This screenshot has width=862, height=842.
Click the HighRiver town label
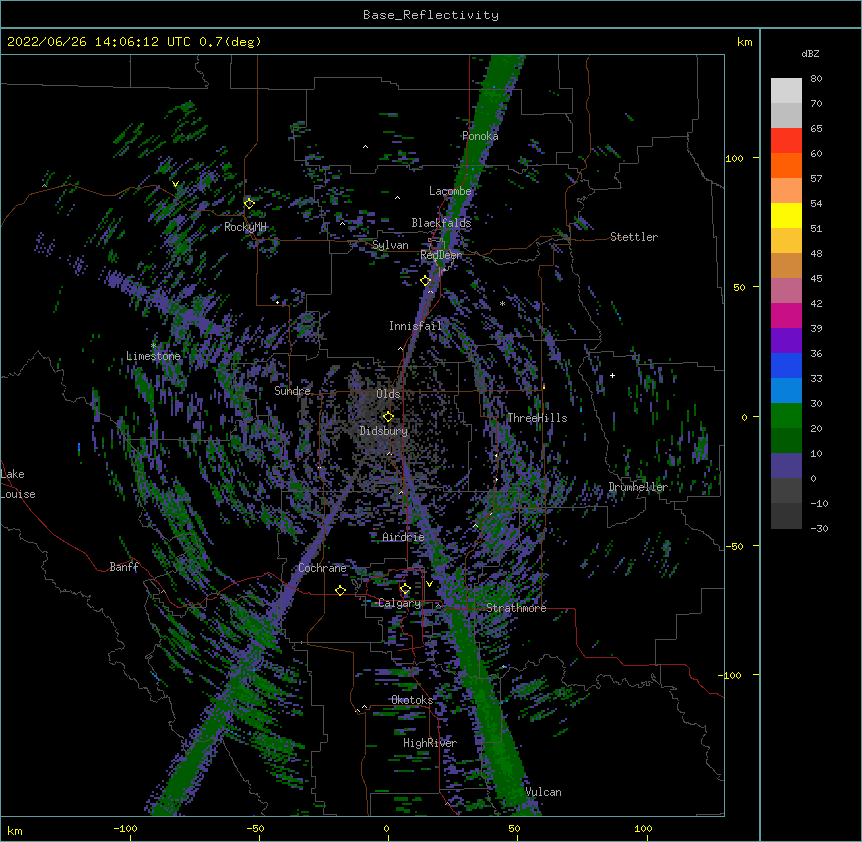[x=430, y=743]
